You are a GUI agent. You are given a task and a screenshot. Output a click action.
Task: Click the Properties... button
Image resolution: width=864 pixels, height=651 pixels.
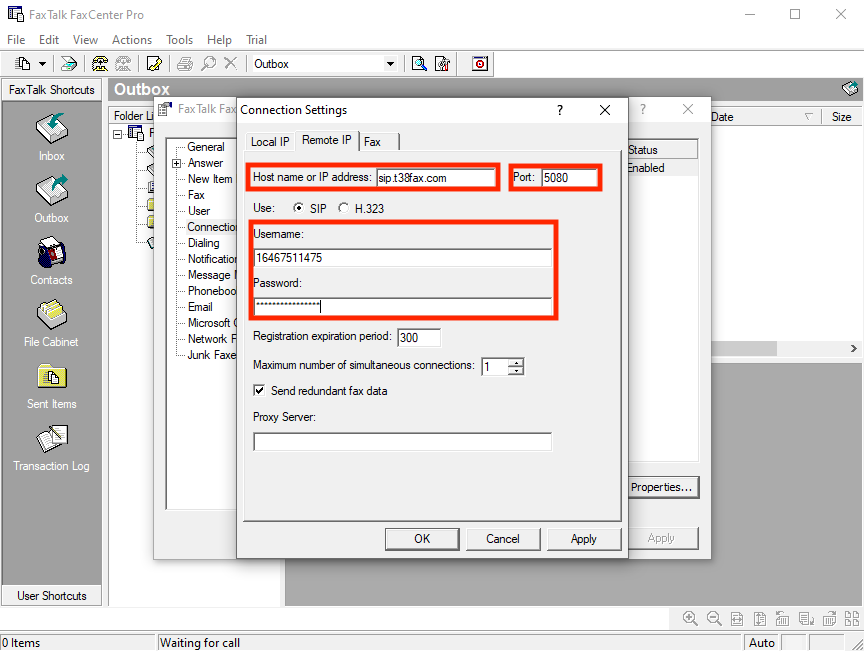point(663,487)
